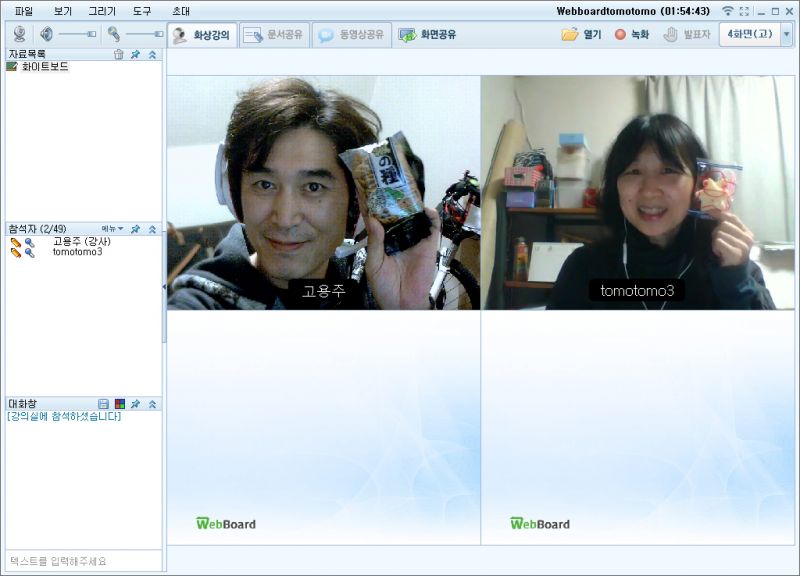
Task: Pin the 자료목록 panel
Action: click(x=136, y=54)
